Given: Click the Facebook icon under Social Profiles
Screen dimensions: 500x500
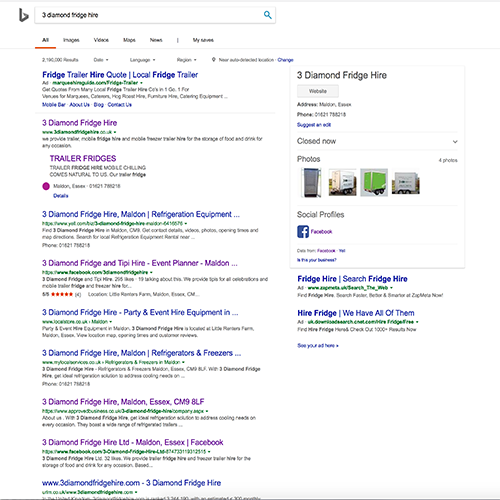Looking at the screenshot, I should click(303, 231).
